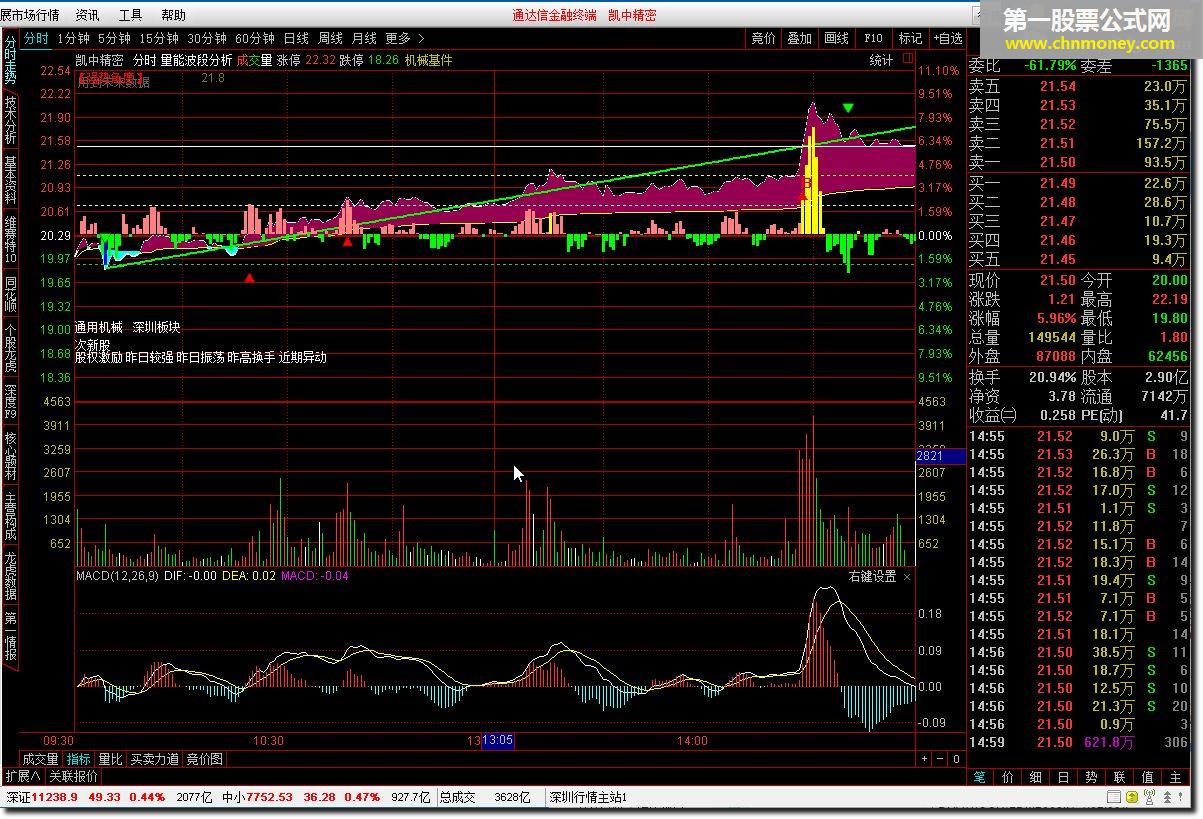Click the 0 reset button under chart
The width and height of the screenshot is (1203, 819).
pyautogui.click(x=956, y=759)
